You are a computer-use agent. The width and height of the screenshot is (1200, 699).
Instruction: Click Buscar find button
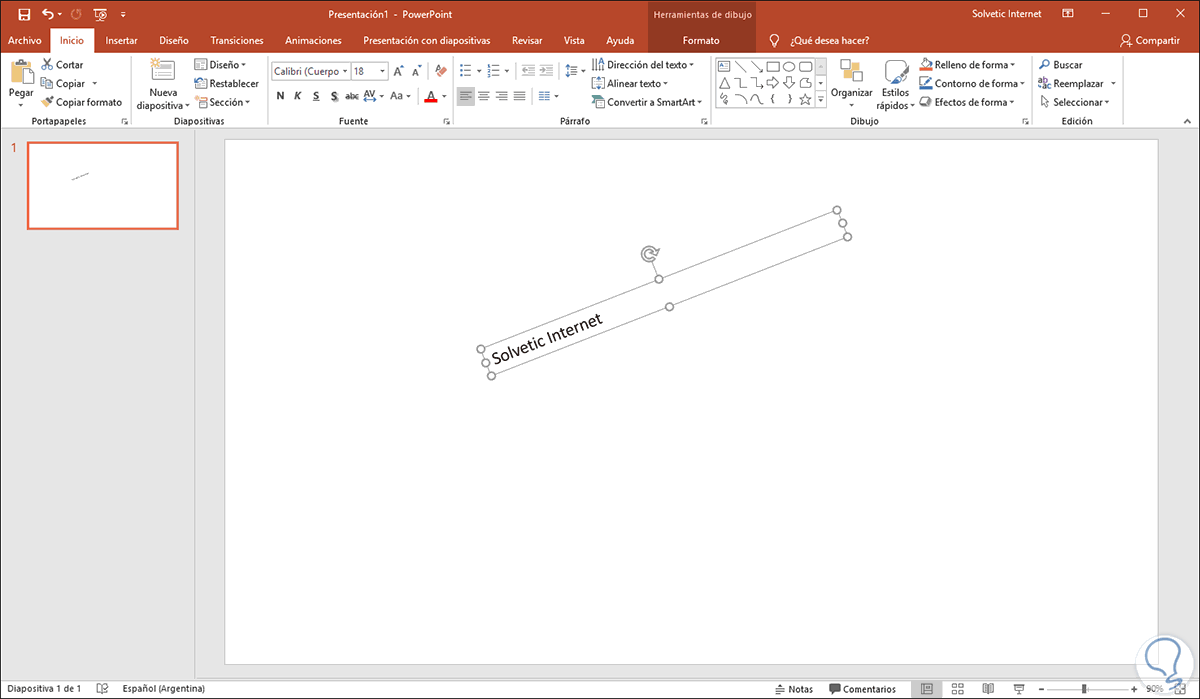(x=1061, y=65)
